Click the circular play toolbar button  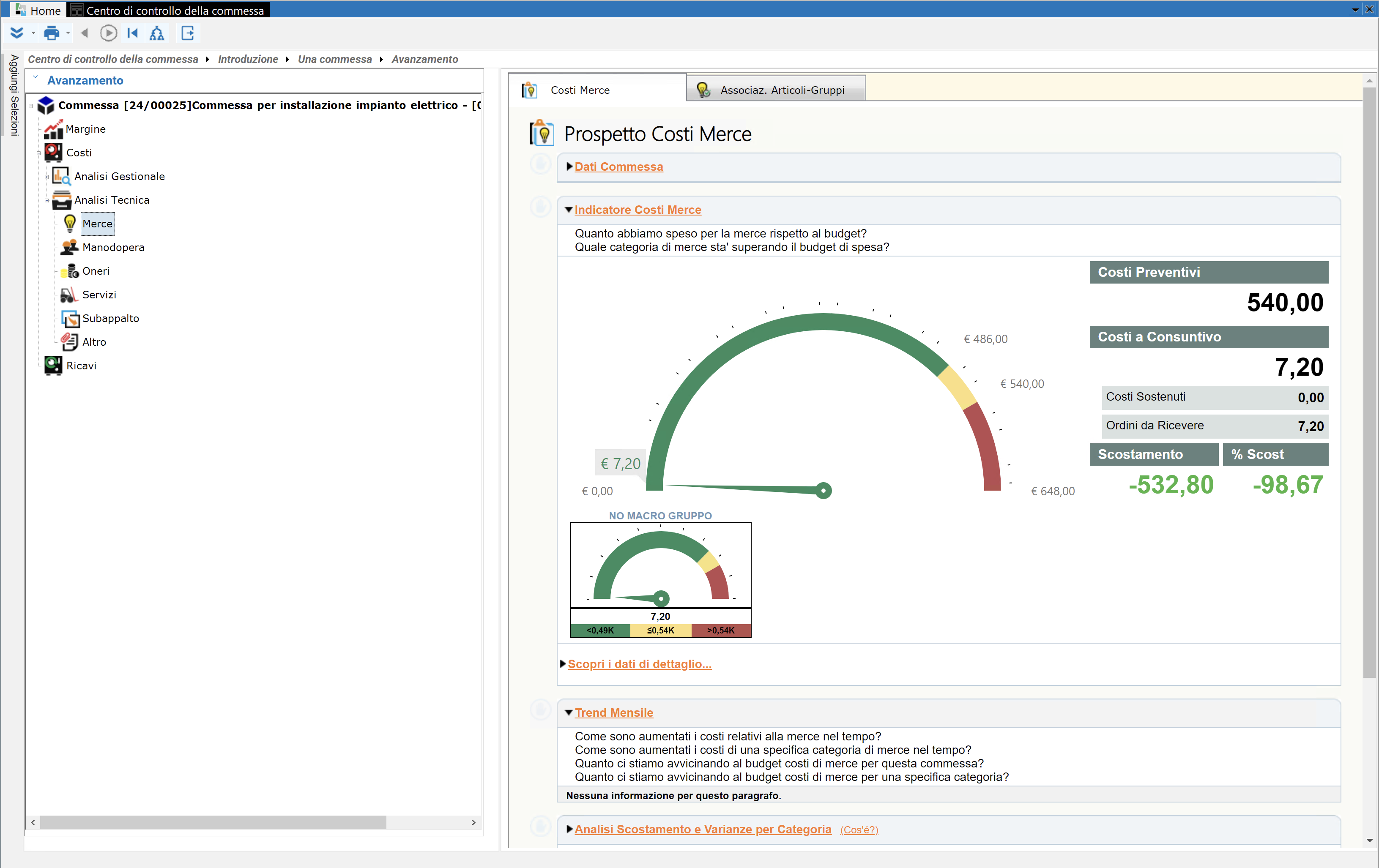click(x=108, y=33)
